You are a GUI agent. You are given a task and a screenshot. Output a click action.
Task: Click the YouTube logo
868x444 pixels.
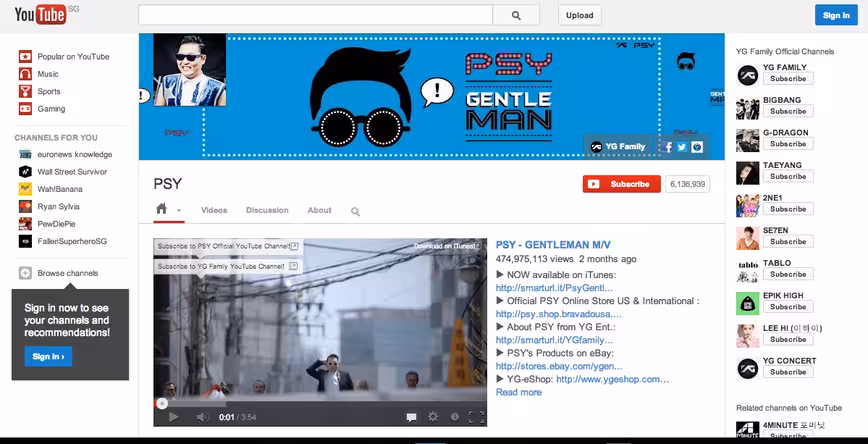pyautogui.click(x=40, y=15)
